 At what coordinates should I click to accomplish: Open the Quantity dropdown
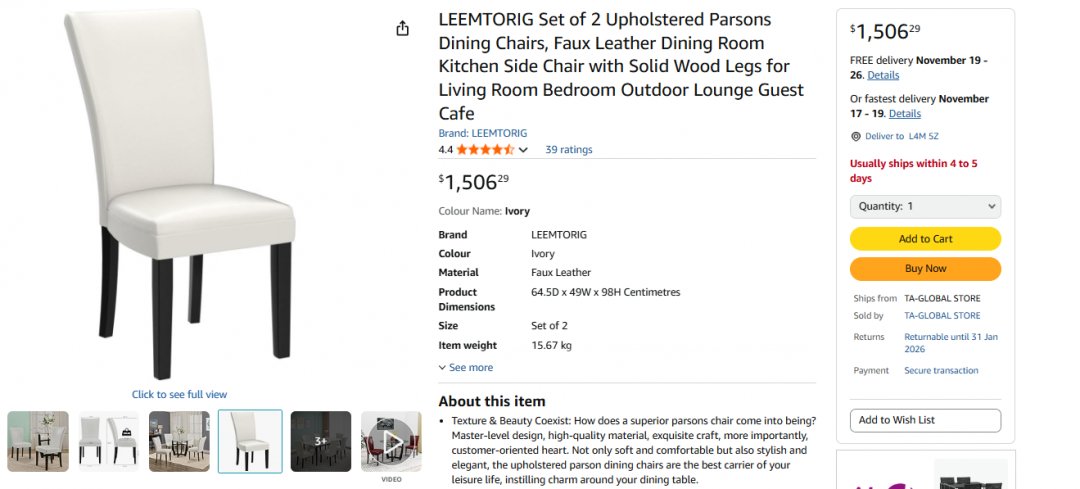pyautogui.click(x=925, y=206)
